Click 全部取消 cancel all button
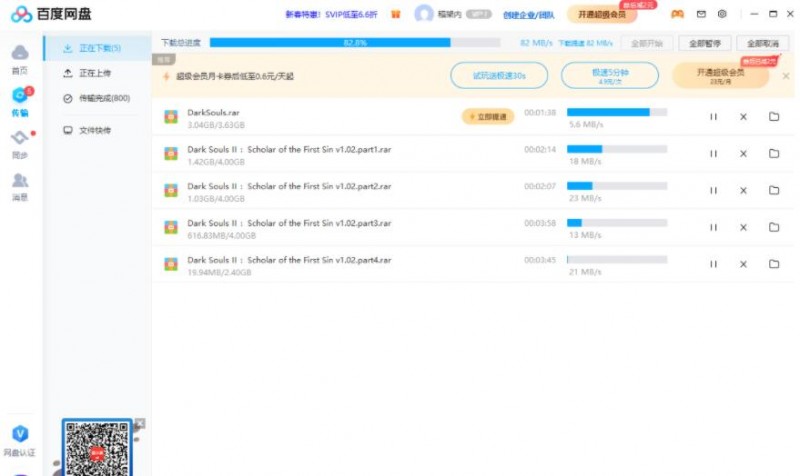Screen dimensions: 800x476 pyautogui.click(x=763, y=43)
